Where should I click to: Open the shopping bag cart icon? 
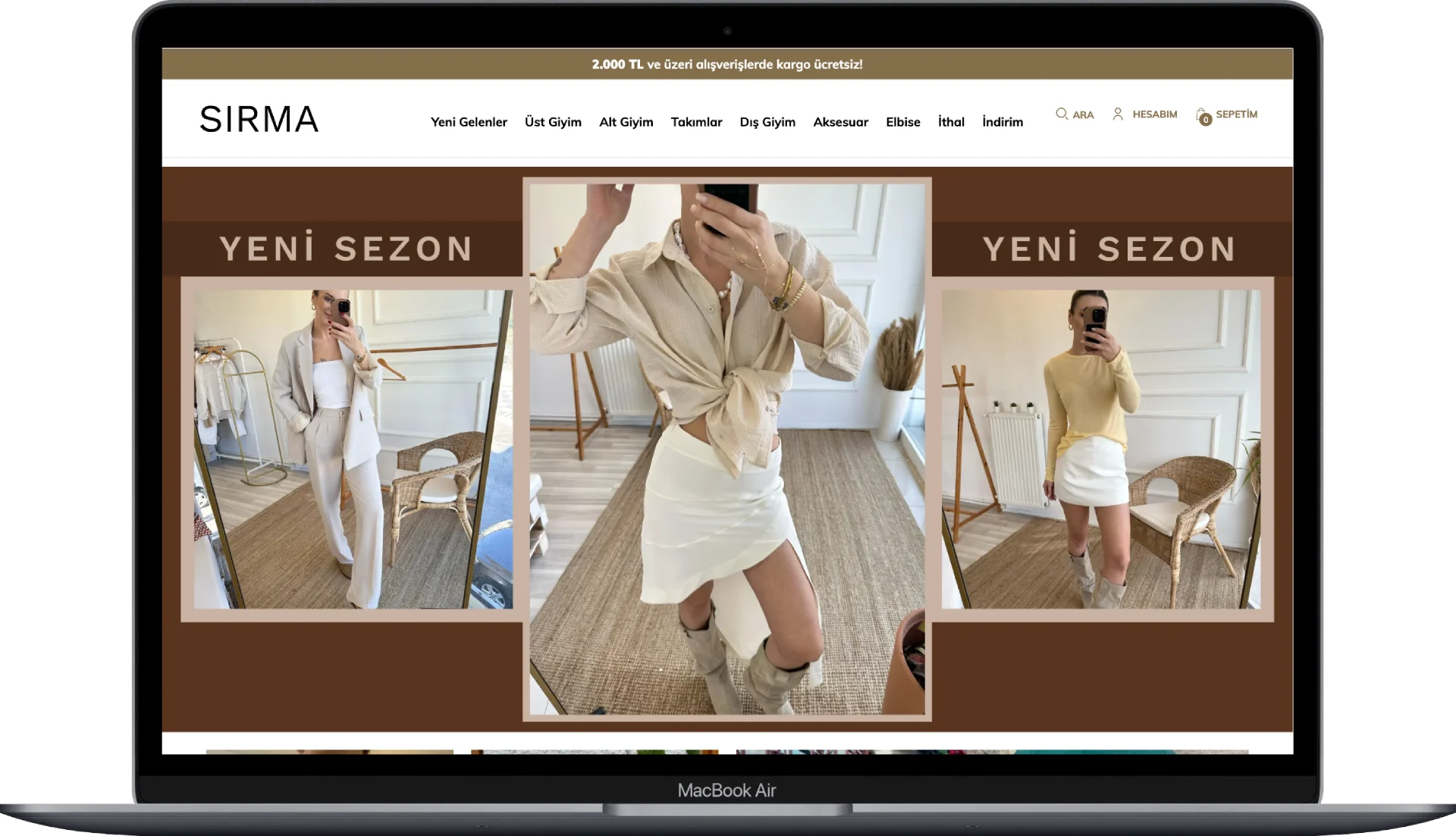coord(1203,116)
